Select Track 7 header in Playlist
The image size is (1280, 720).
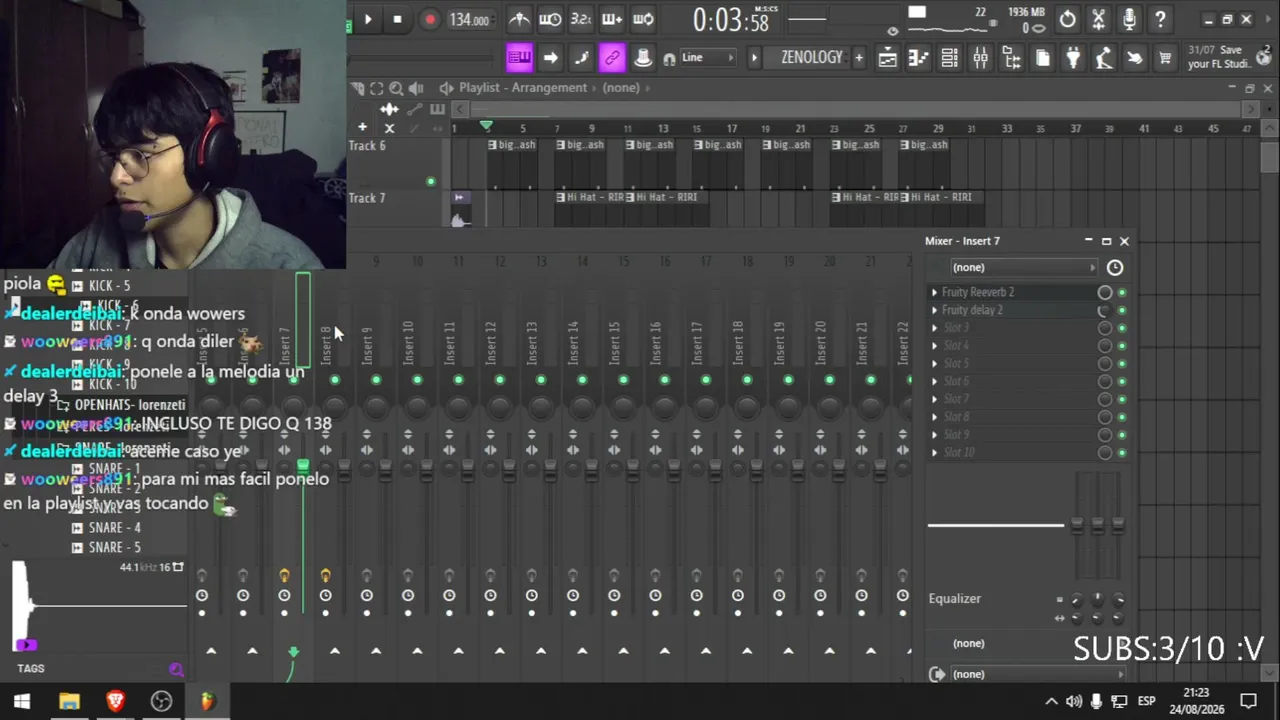395,208
